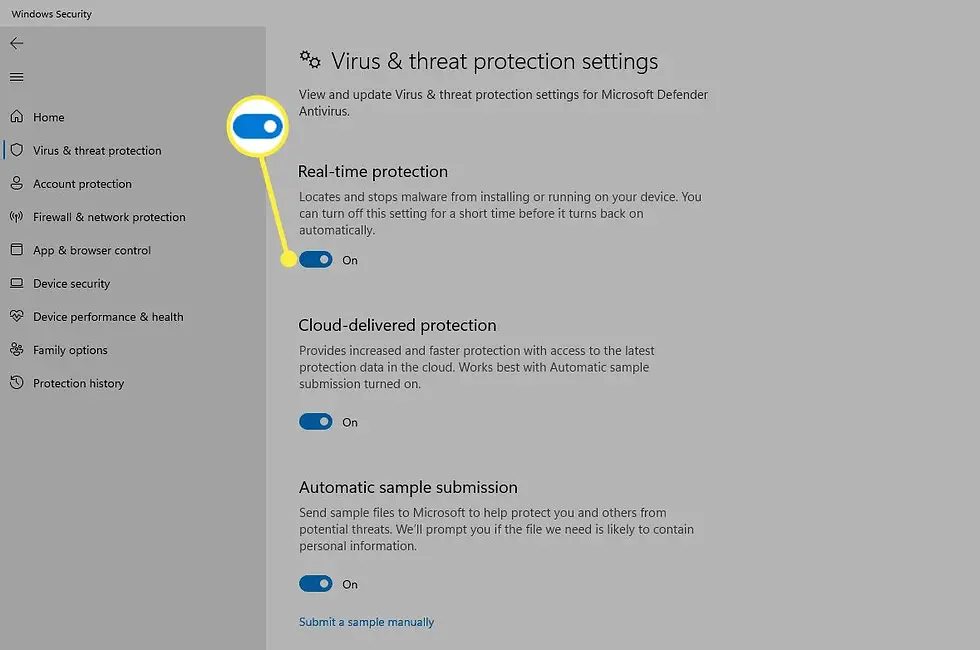Click the highlighted protection toggle

[257, 126]
